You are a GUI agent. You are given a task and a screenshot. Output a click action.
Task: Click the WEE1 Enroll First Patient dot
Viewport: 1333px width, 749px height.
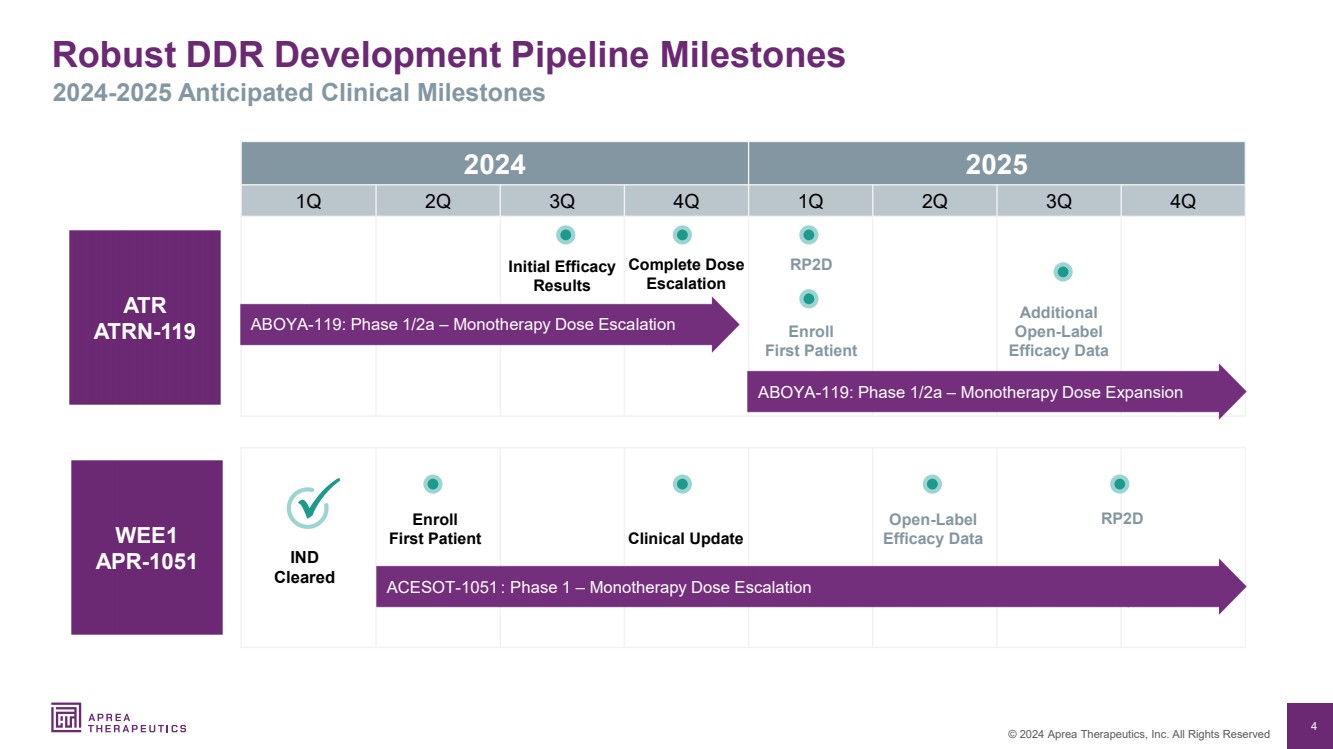432,484
